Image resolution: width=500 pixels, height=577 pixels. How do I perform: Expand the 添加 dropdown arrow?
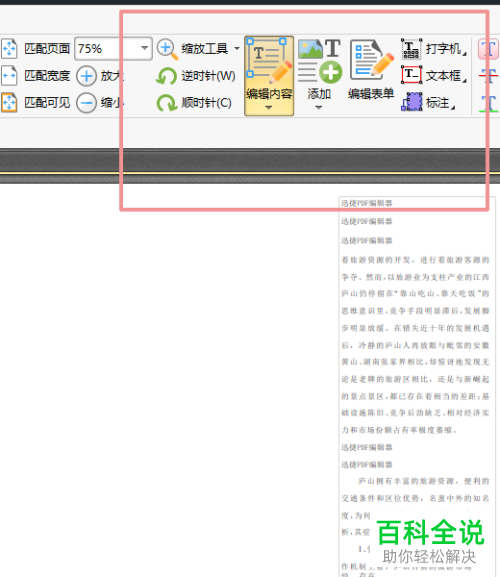319,108
